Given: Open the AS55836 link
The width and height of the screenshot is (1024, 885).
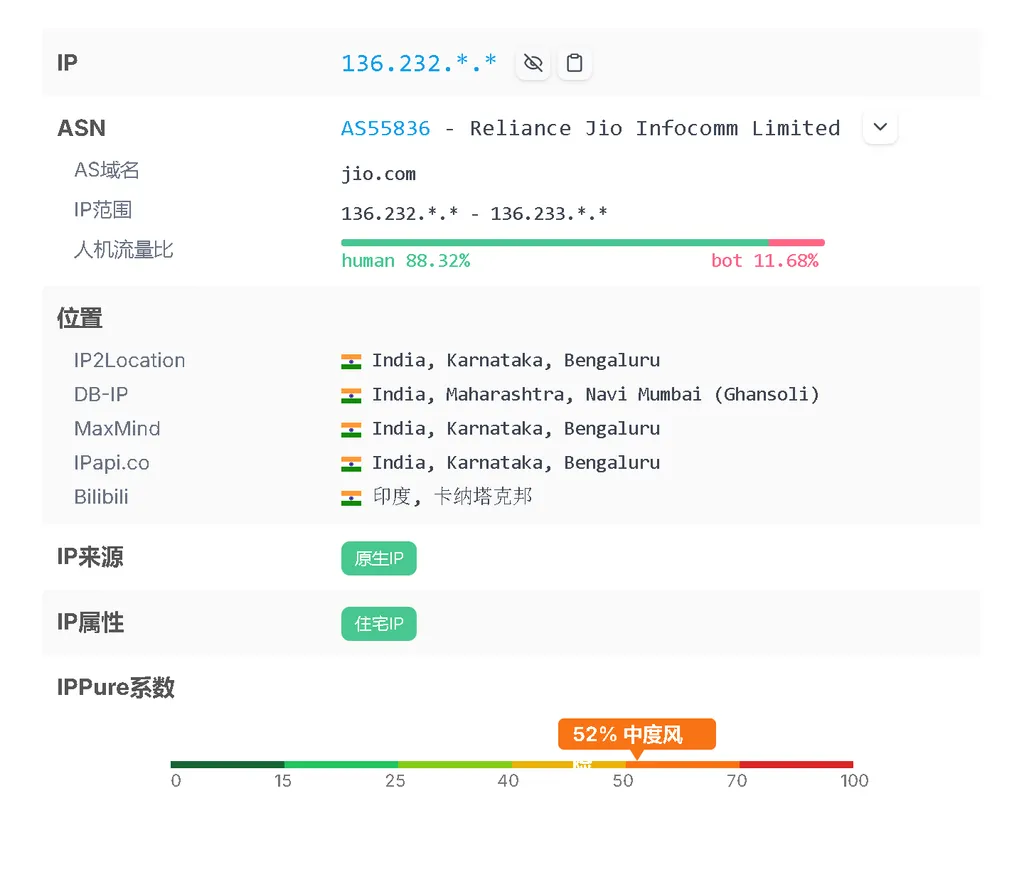Looking at the screenshot, I should pos(385,128).
